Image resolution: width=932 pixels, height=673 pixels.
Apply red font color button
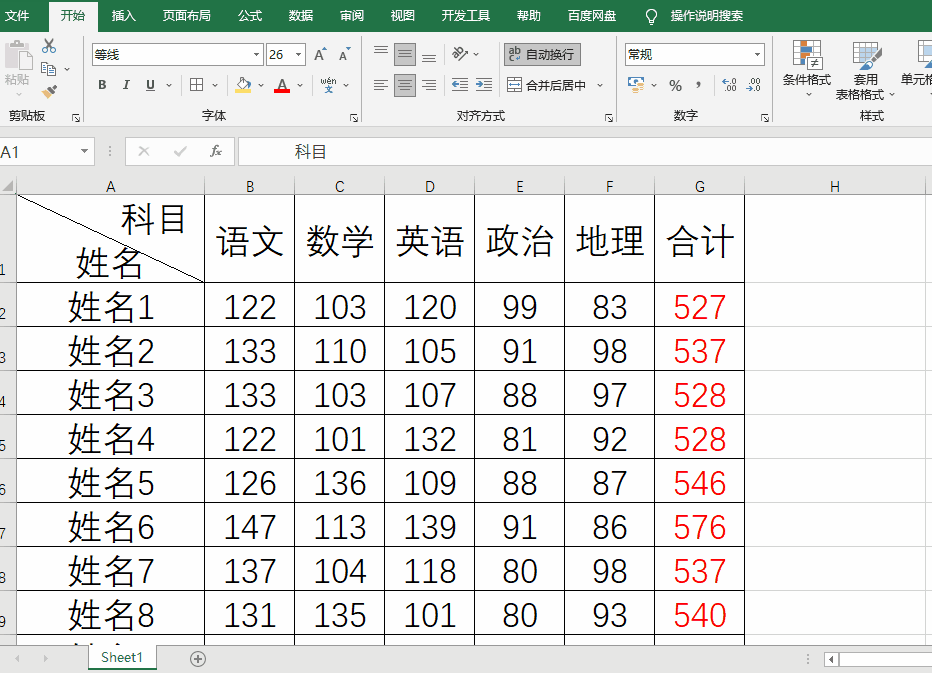[282, 85]
